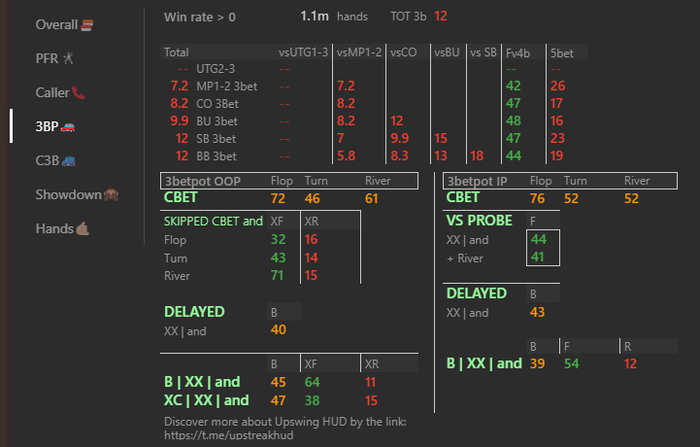Image resolution: width=700 pixels, height=447 pixels.
Task: Click the Total column header
Action: 176,53
